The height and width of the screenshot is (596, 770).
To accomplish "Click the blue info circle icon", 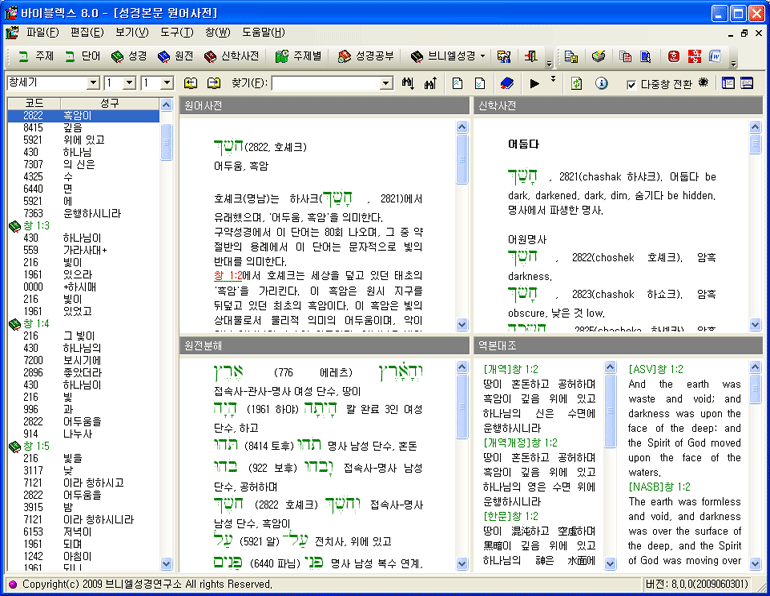I will (601, 83).
